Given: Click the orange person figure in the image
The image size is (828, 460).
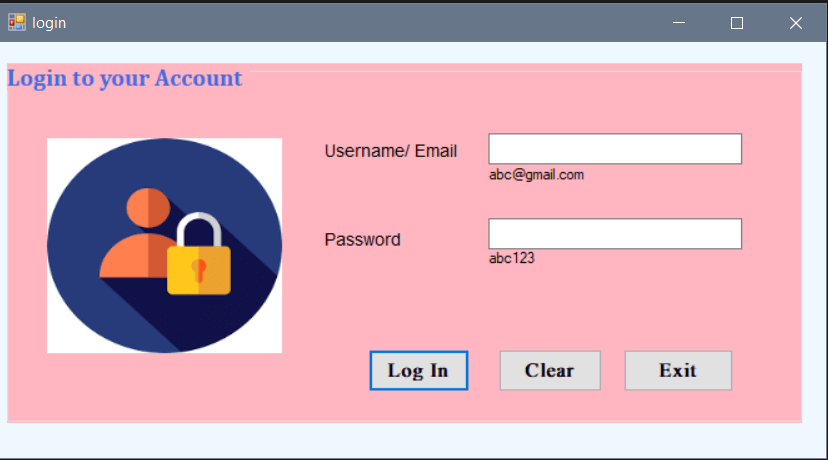Looking at the screenshot, I should point(139,233).
